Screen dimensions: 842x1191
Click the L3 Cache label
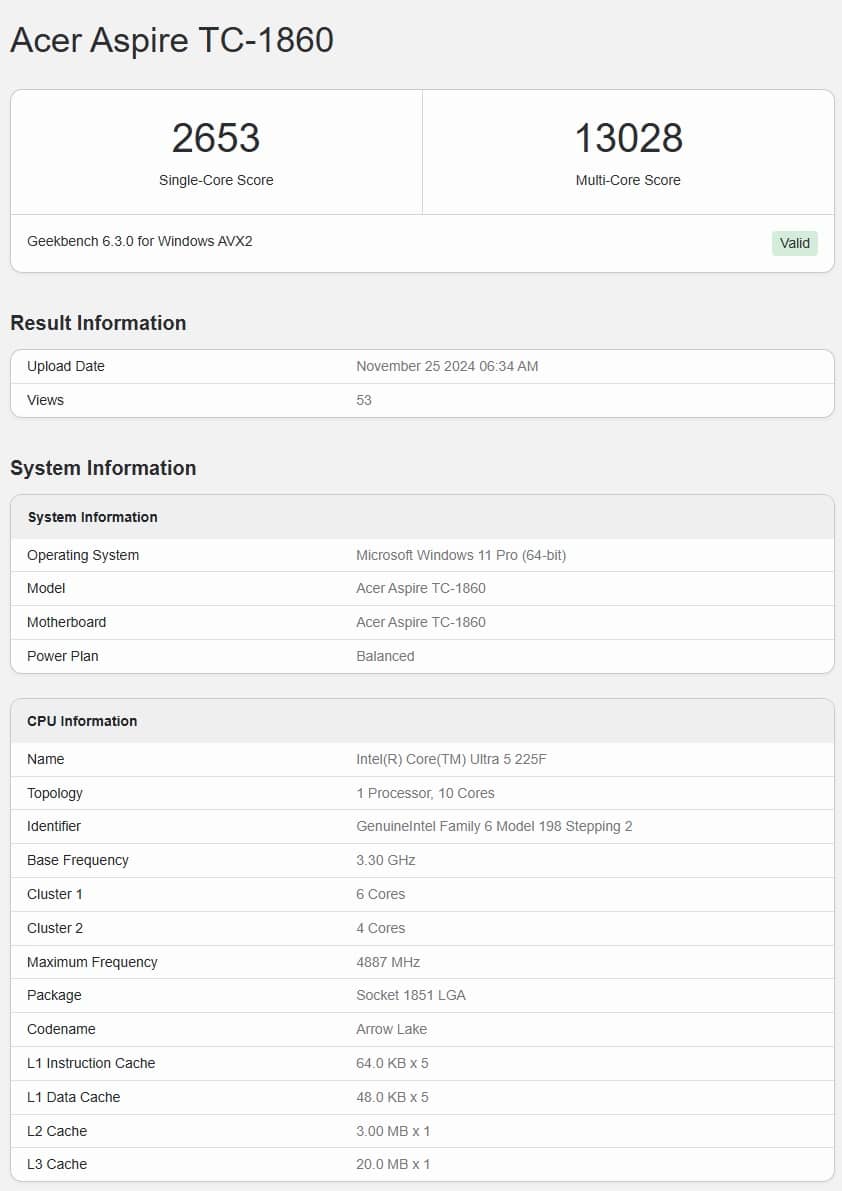[57, 1164]
